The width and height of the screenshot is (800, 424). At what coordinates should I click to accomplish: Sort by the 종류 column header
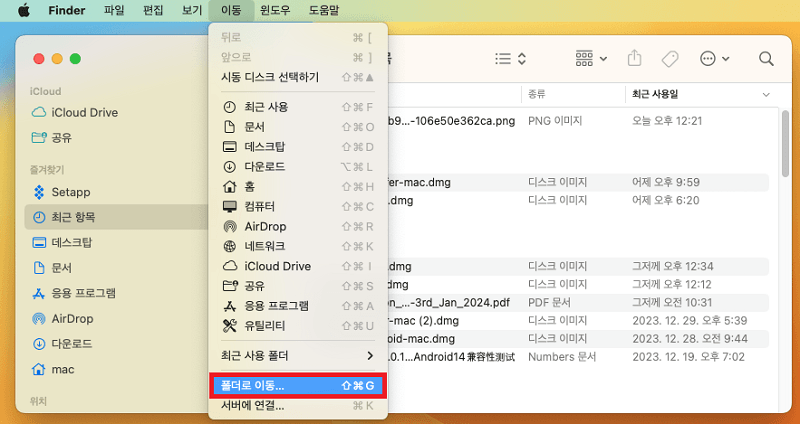click(537, 94)
